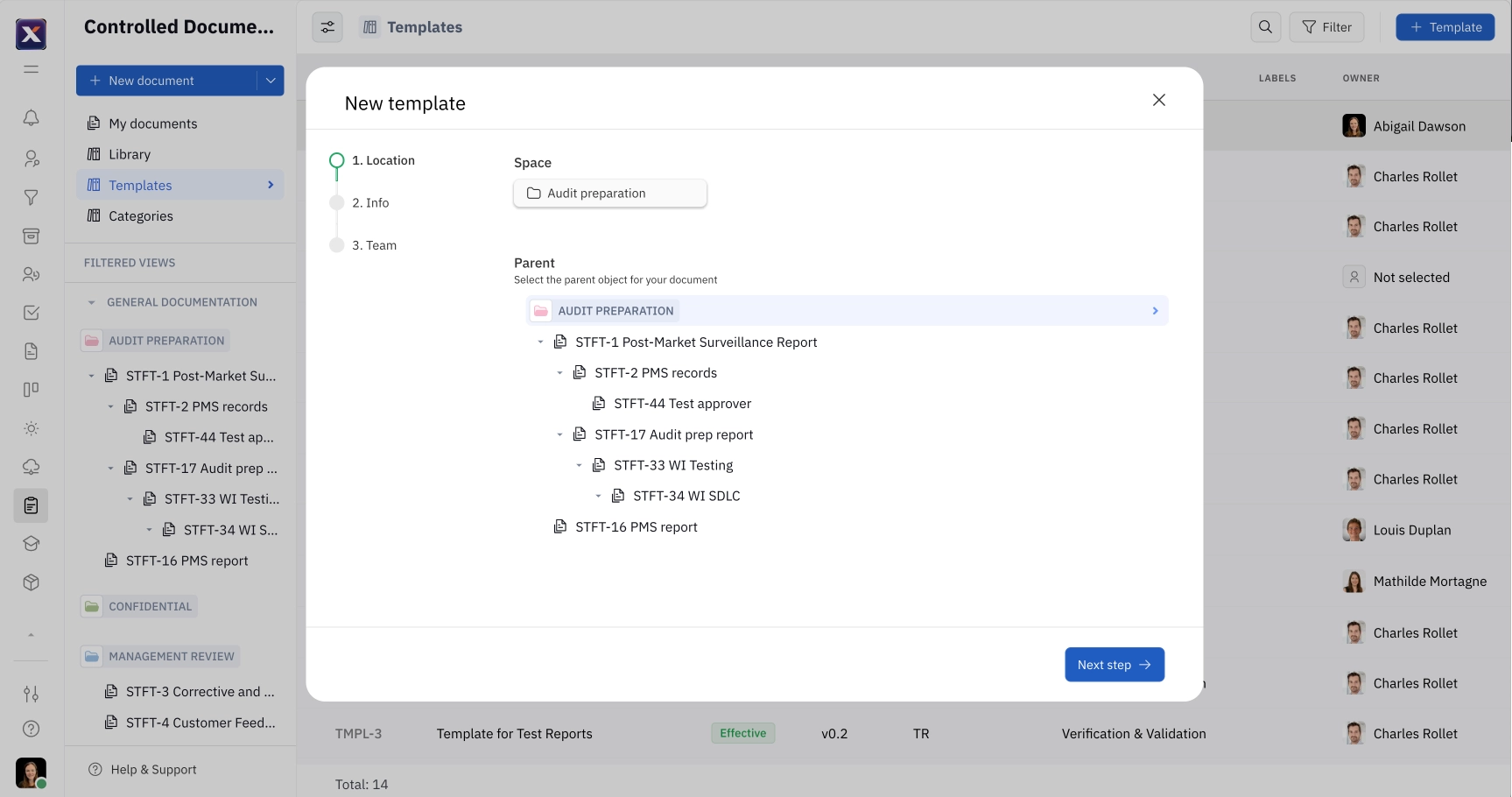Image resolution: width=1512 pixels, height=797 pixels.
Task: Click the Next step button
Action: (1114, 665)
